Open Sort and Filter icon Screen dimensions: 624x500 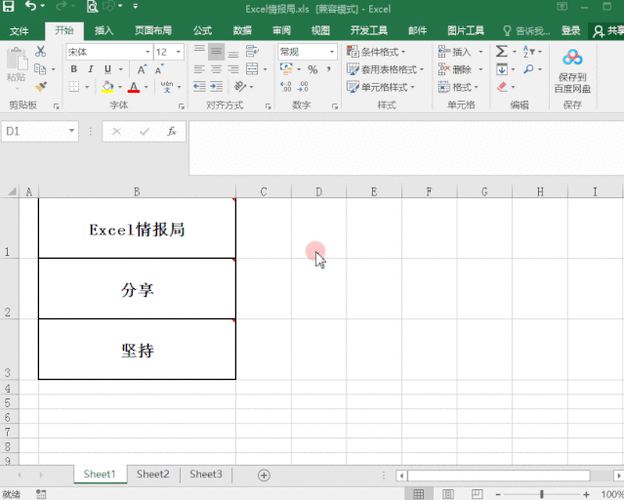[529, 51]
